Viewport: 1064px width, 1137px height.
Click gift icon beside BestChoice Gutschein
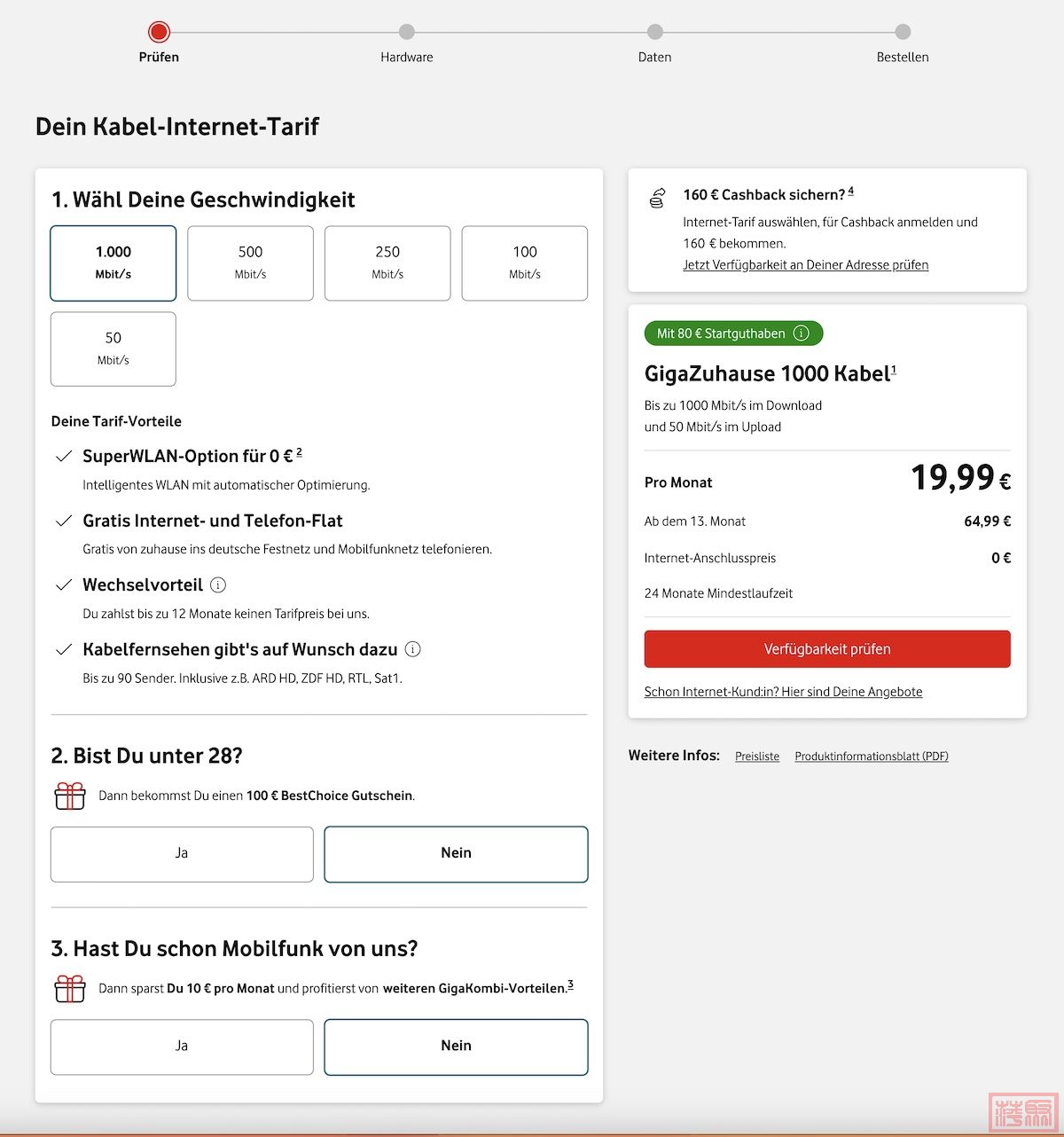tap(70, 796)
